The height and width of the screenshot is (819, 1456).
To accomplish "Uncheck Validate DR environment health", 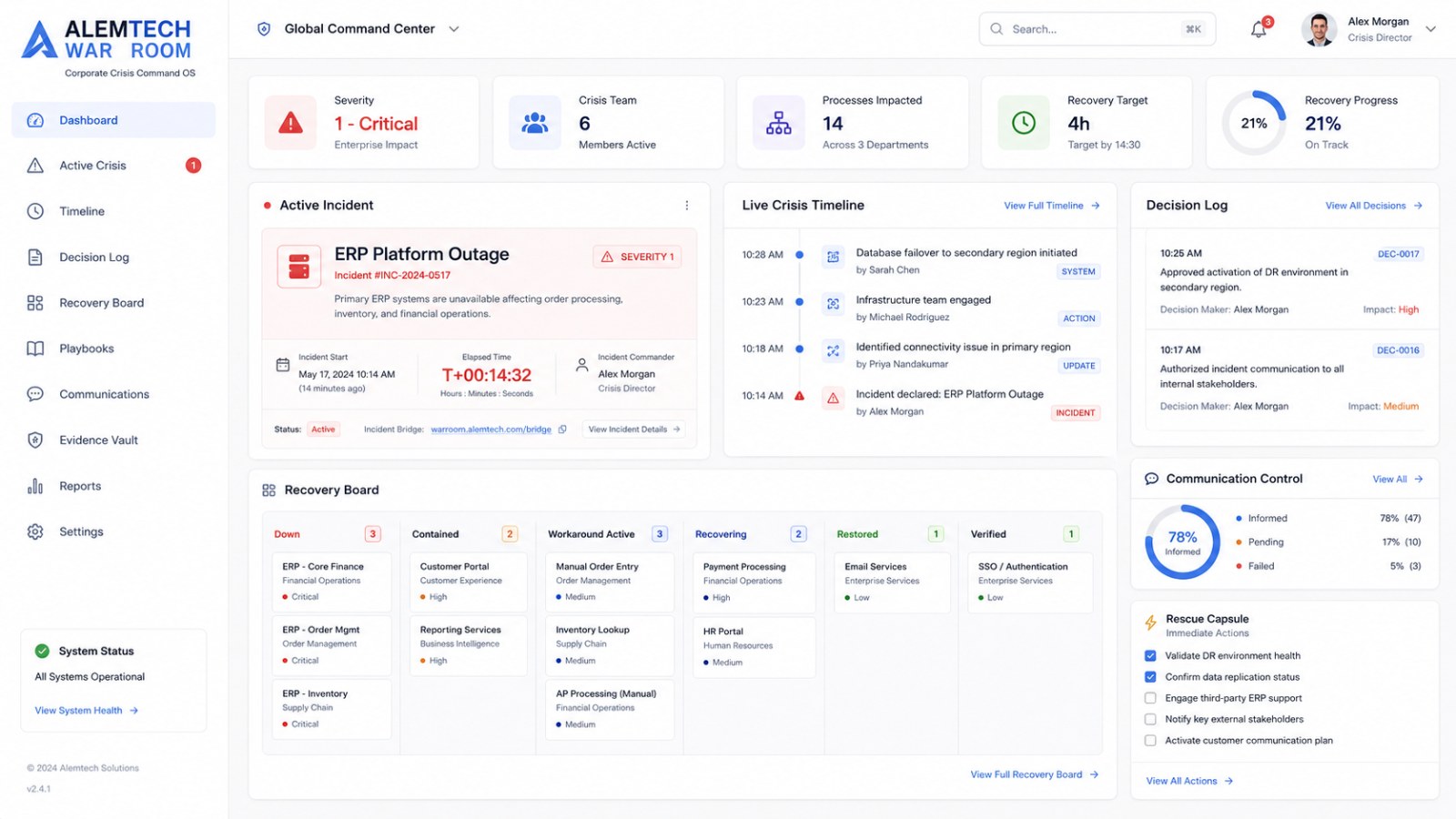I will point(1150,656).
